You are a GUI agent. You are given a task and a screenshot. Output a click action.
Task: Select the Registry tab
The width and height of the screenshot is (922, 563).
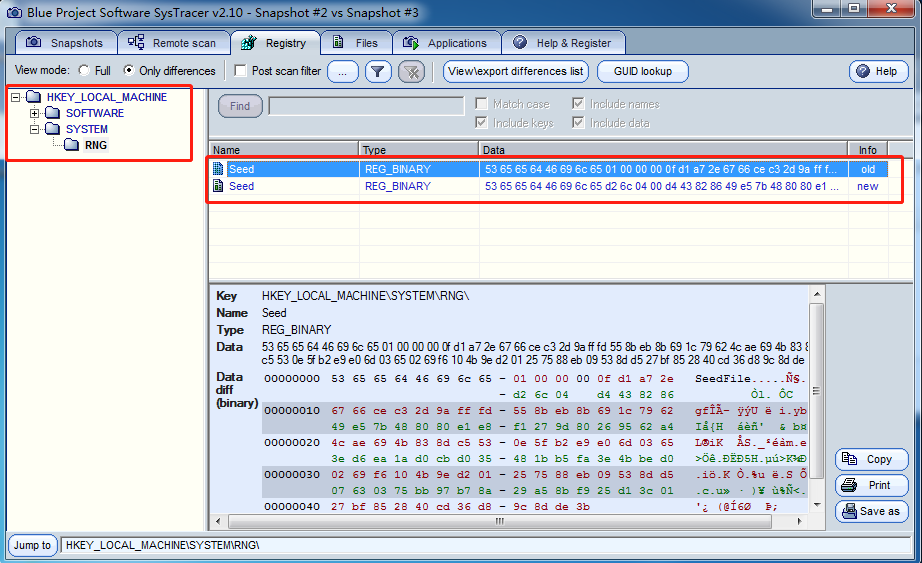[x=275, y=42]
